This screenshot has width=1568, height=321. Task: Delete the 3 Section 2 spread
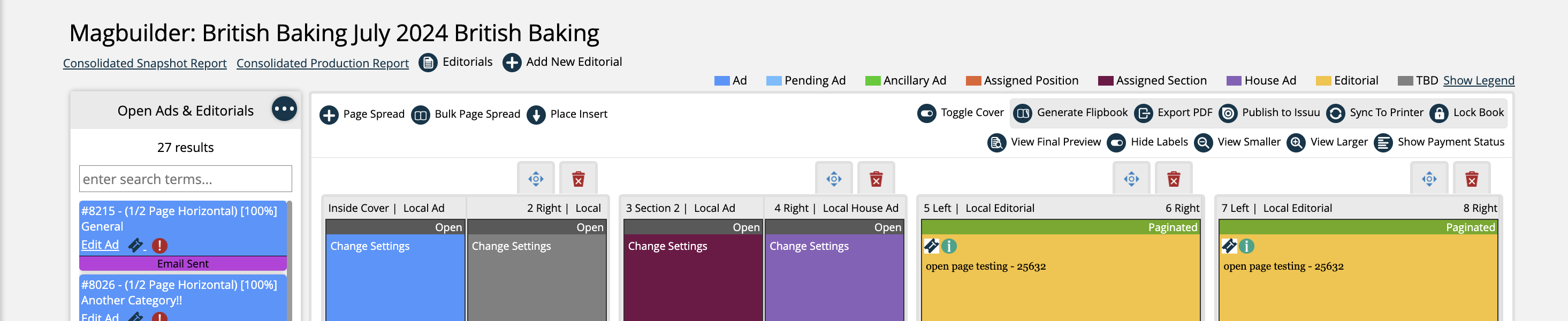click(876, 179)
